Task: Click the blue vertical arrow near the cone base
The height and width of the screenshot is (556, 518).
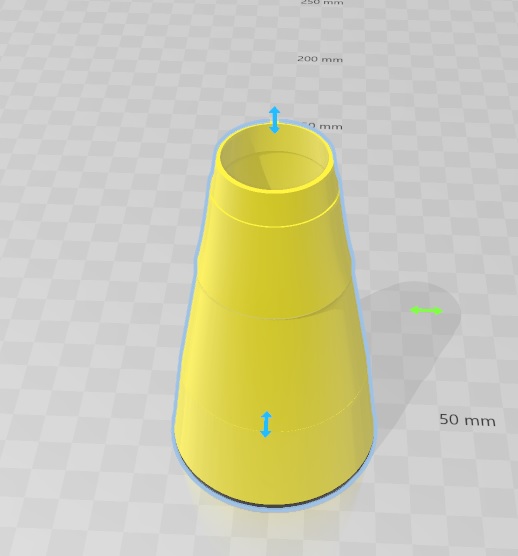Action: click(266, 424)
